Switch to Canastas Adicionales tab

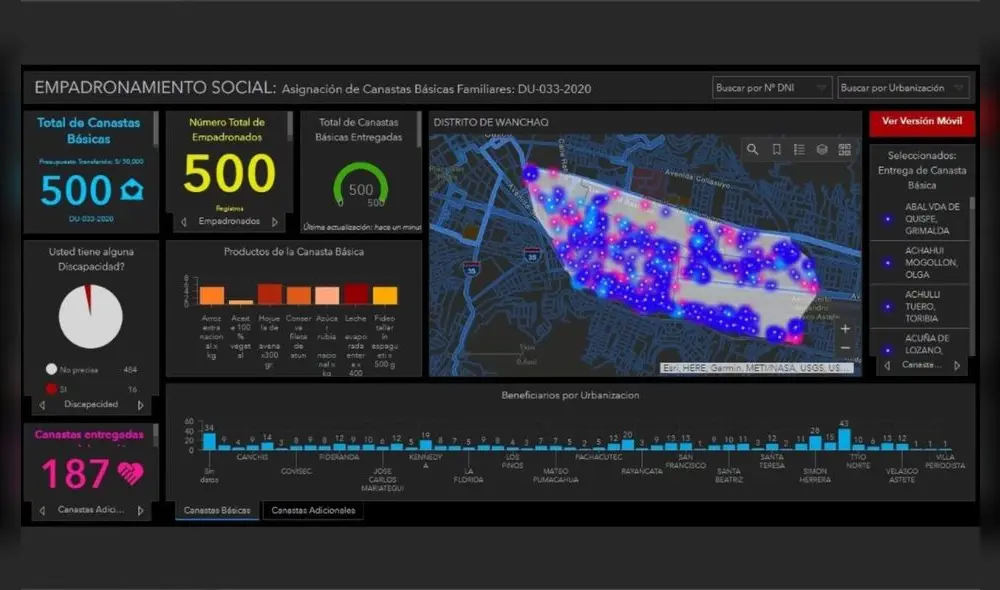(312, 511)
